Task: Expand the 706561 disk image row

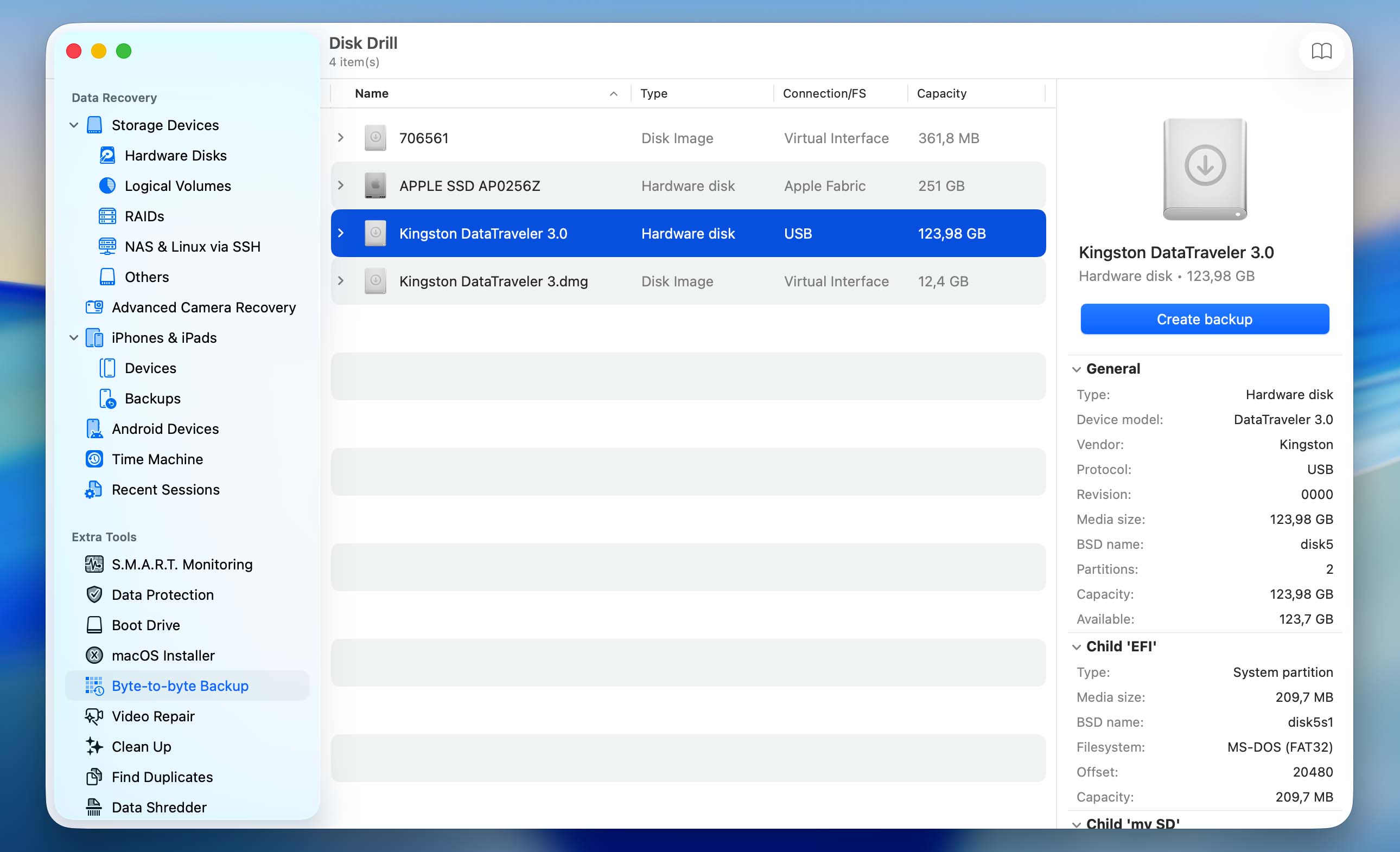Action: (341, 138)
